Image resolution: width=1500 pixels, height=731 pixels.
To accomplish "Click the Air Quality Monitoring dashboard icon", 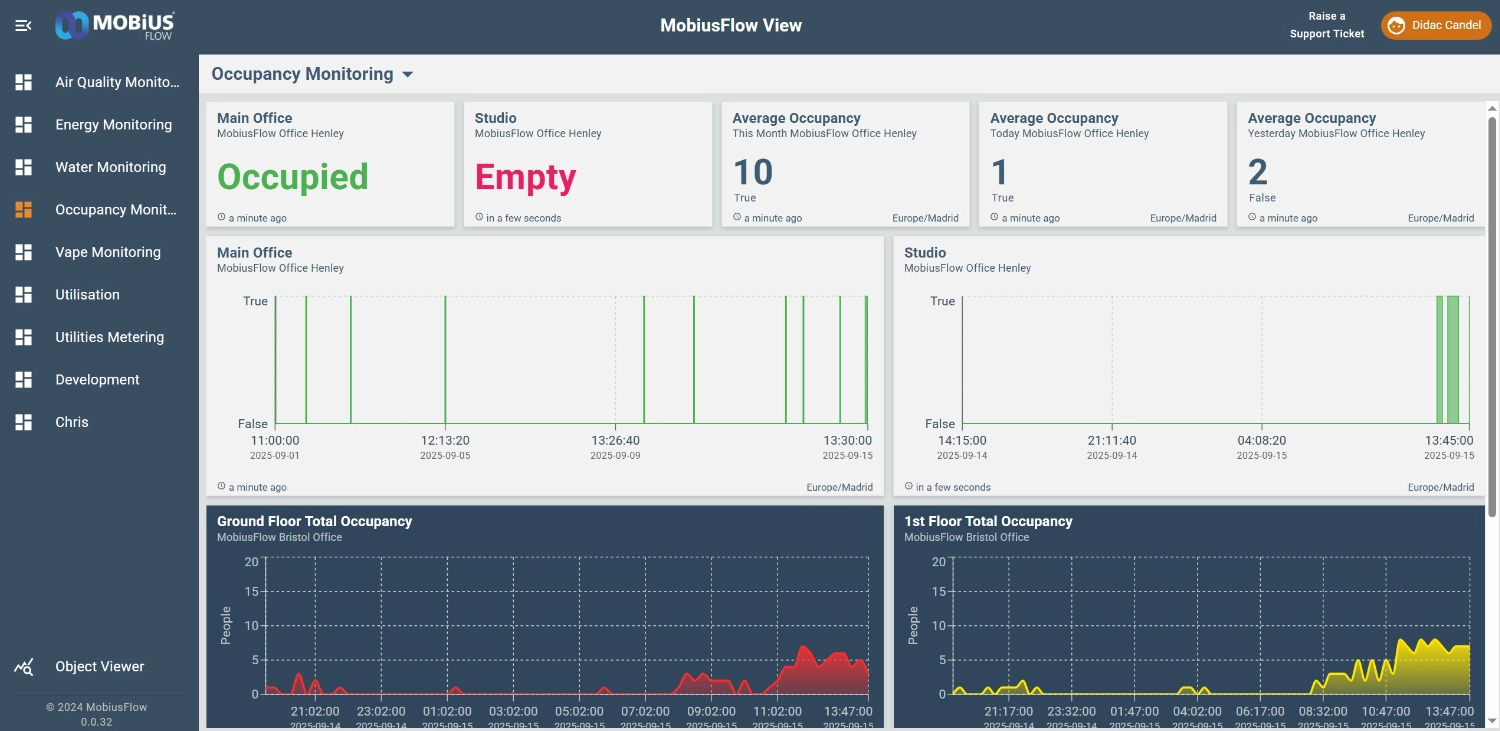I will [x=23, y=82].
